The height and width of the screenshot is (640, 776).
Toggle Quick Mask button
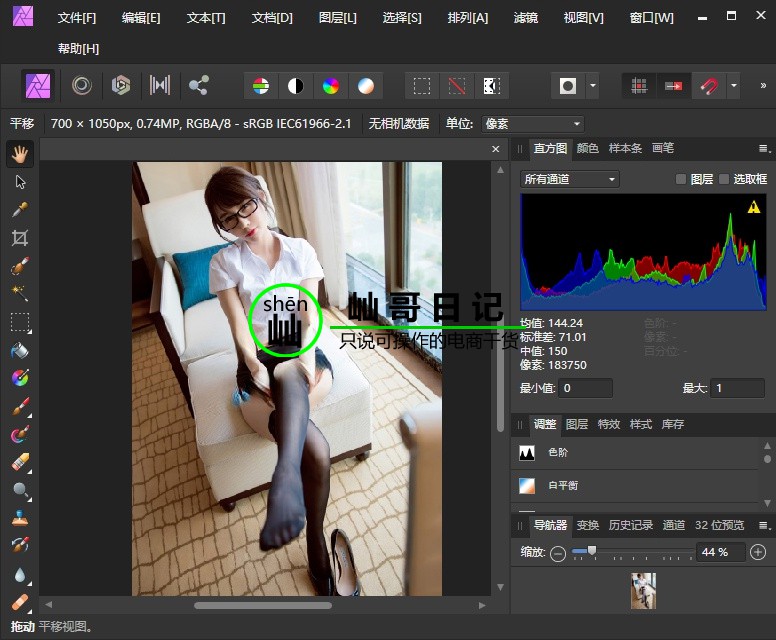(568, 86)
